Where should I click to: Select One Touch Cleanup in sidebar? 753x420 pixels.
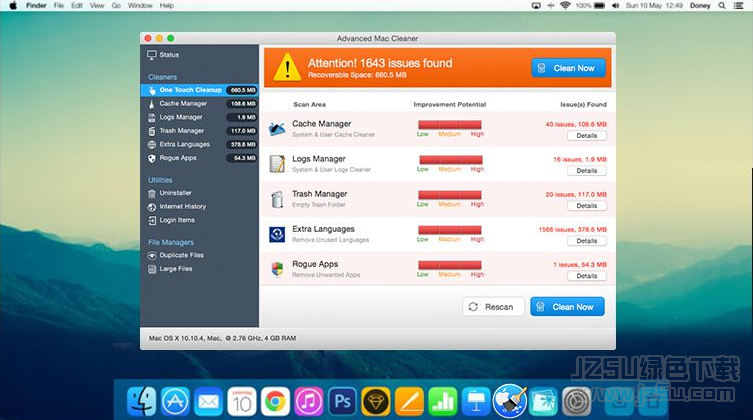(199, 90)
